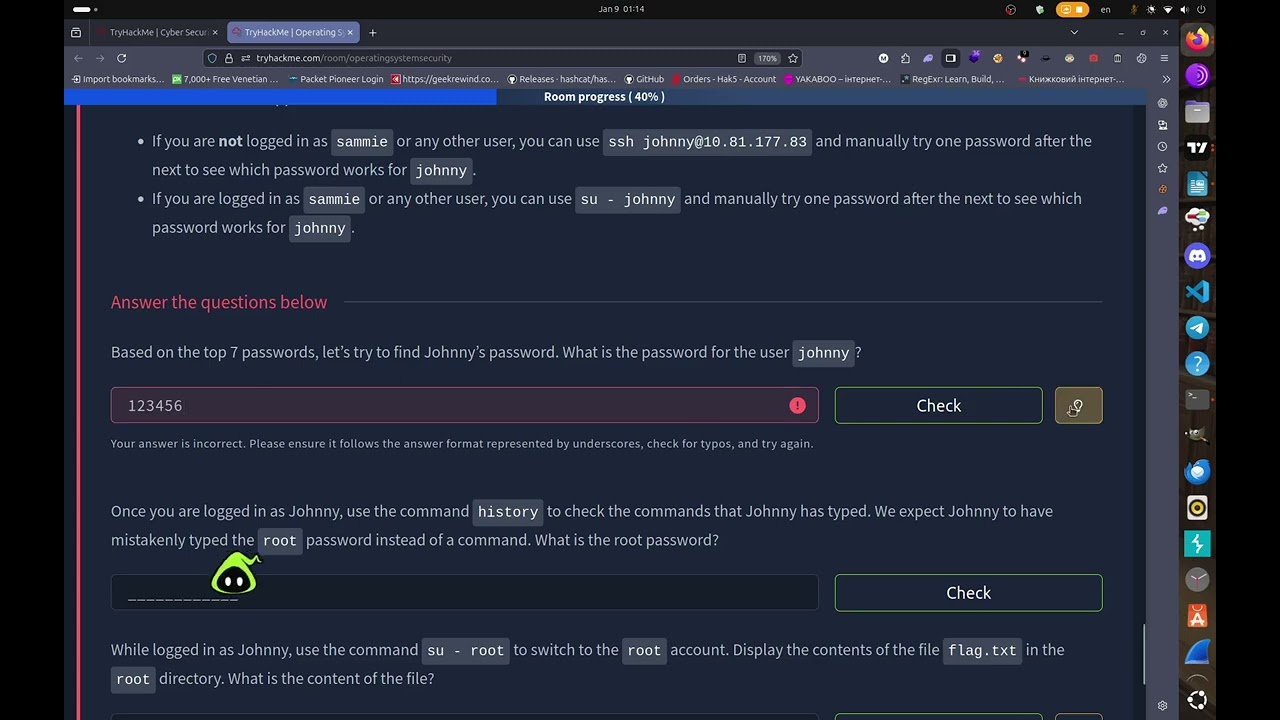Close the TryHackMe Operating System tab
Screen dimensions: 1280x720
pos(350,32)
